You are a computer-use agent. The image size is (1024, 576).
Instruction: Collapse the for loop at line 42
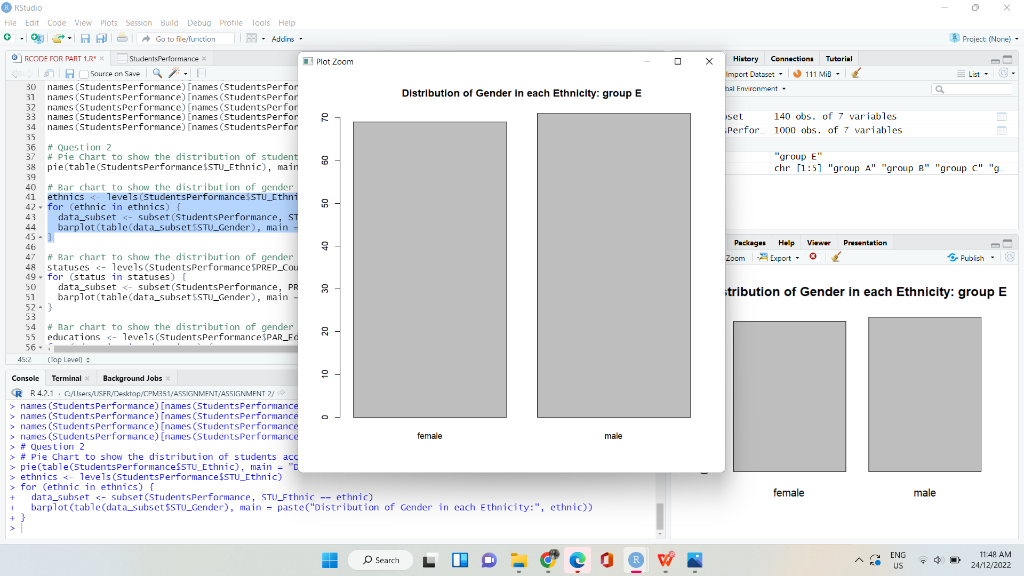coord(40,207)
